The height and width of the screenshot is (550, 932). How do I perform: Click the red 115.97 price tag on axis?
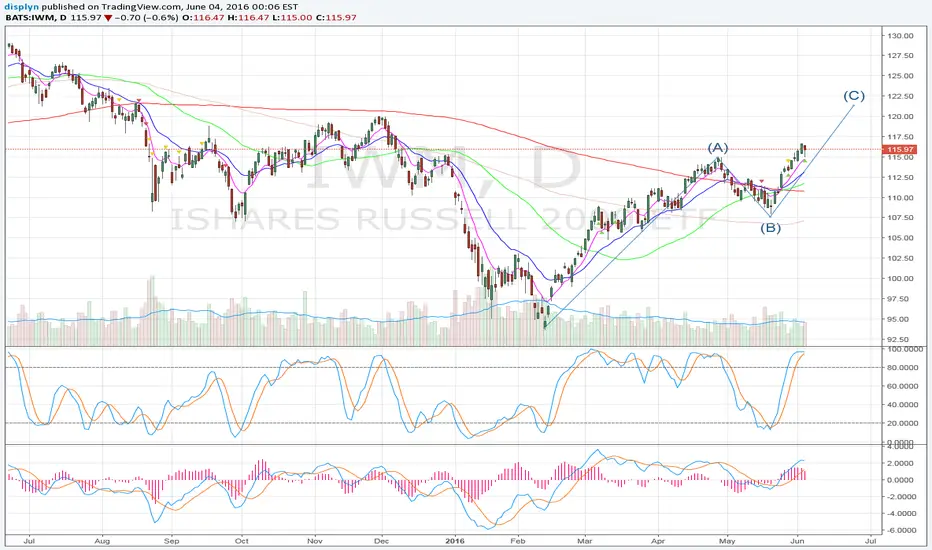(900, 149)
